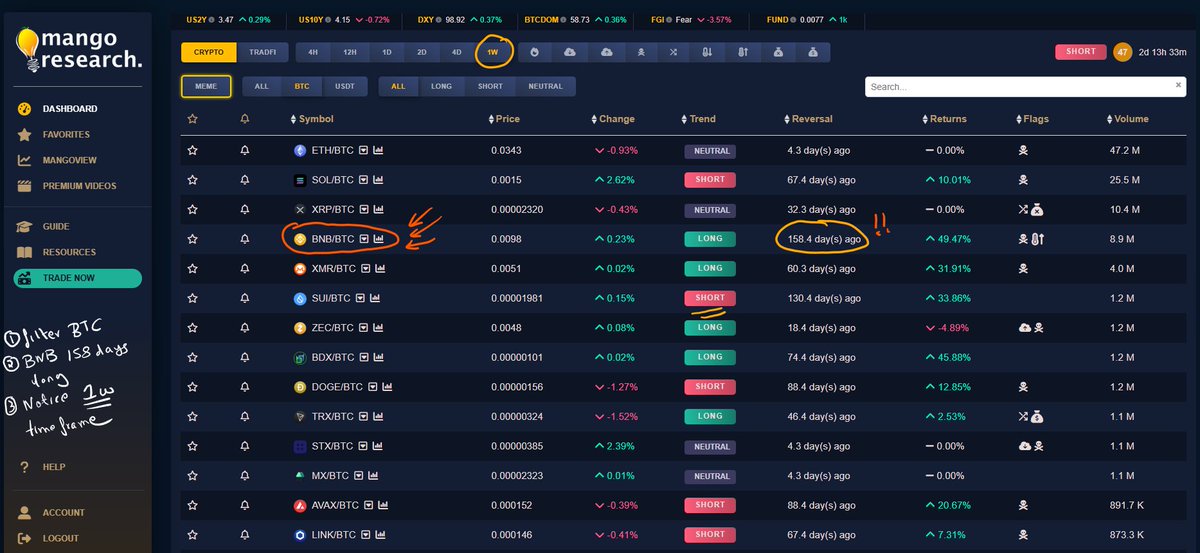Open chart icon for SOL/BTC
Viewport: 1200px width, 553px height.
[379, 180]
